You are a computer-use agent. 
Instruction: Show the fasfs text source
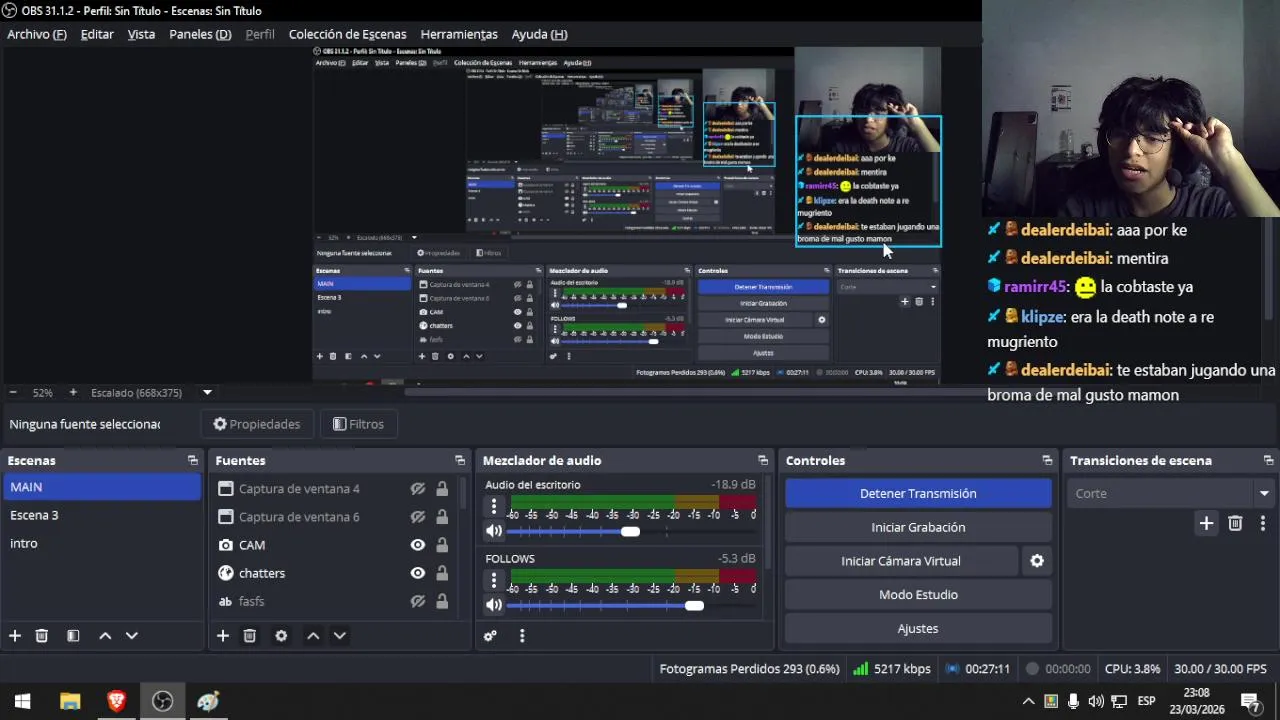click(x=418, y=601)
